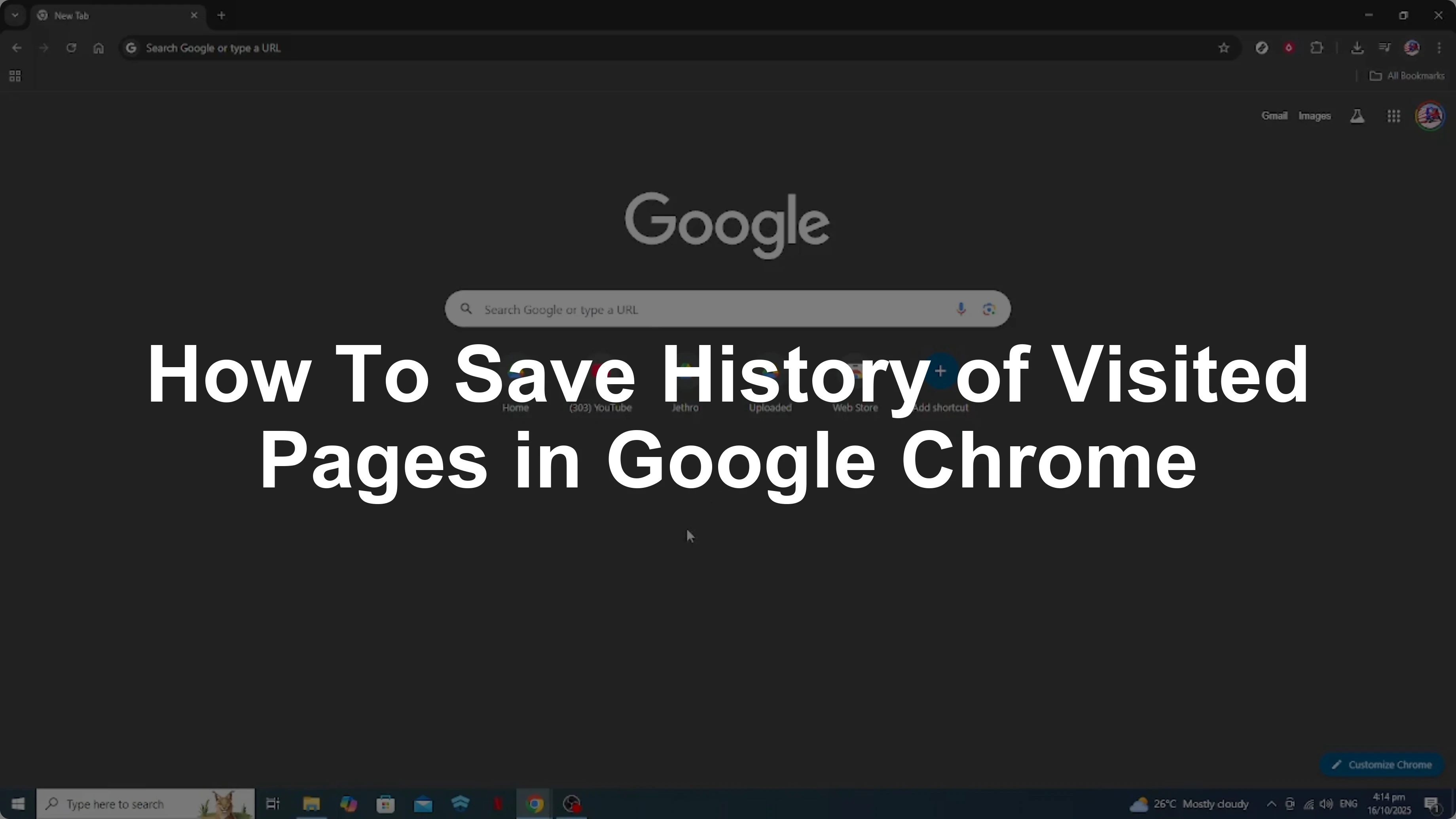This screenshot has width=1456, height=819.
Task: Open Chrome three-dot menu
Action: 1439,48
